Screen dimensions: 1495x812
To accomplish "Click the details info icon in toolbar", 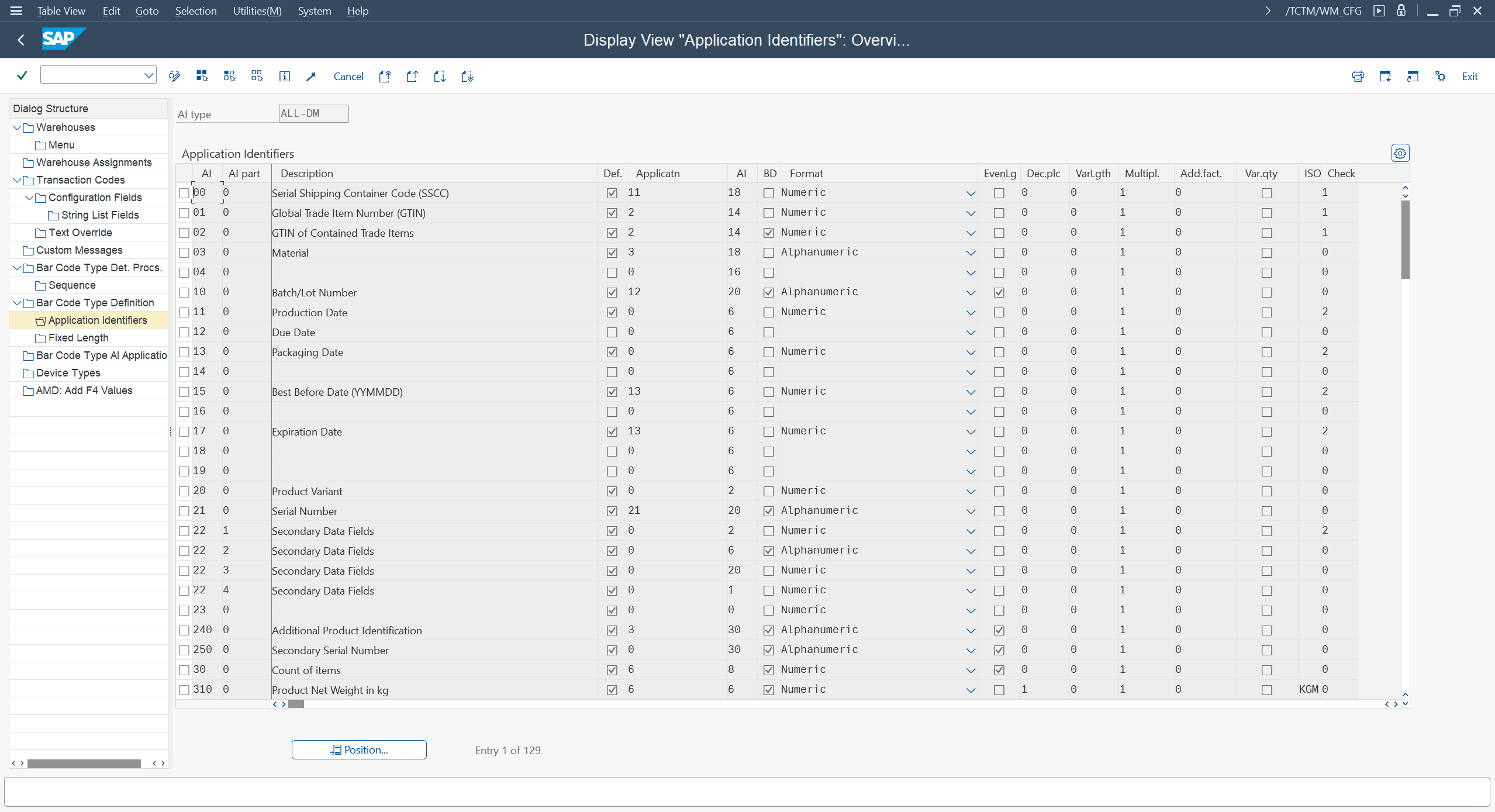I will coord(284,77).
